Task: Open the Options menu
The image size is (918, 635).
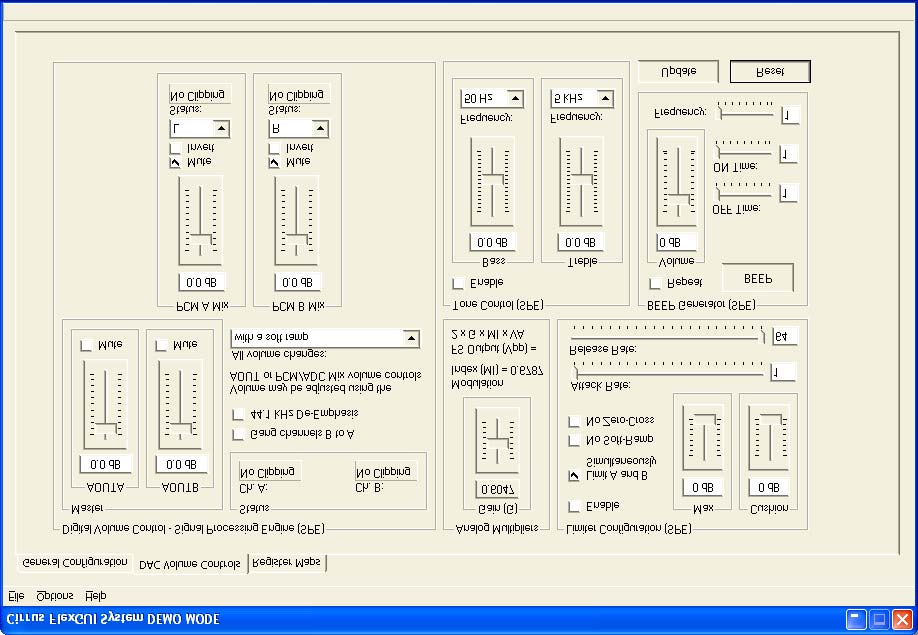Action: (55, 595)
